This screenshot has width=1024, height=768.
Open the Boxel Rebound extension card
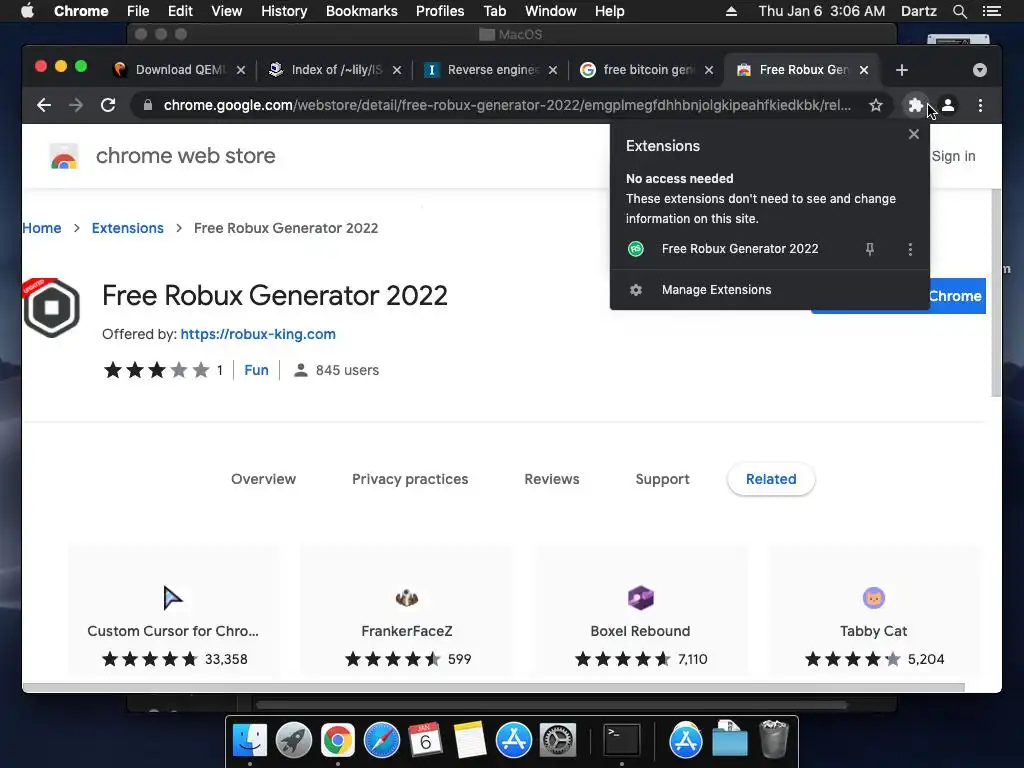coord(641,609)
